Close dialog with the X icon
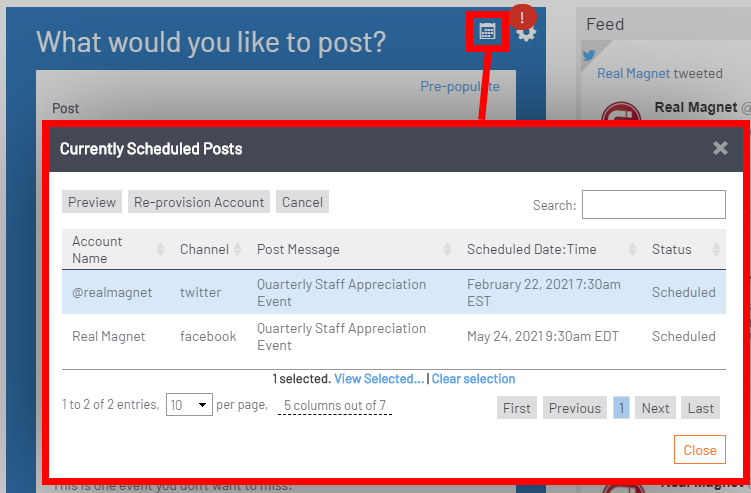This screenshot has height=493, width=751. 720,149
